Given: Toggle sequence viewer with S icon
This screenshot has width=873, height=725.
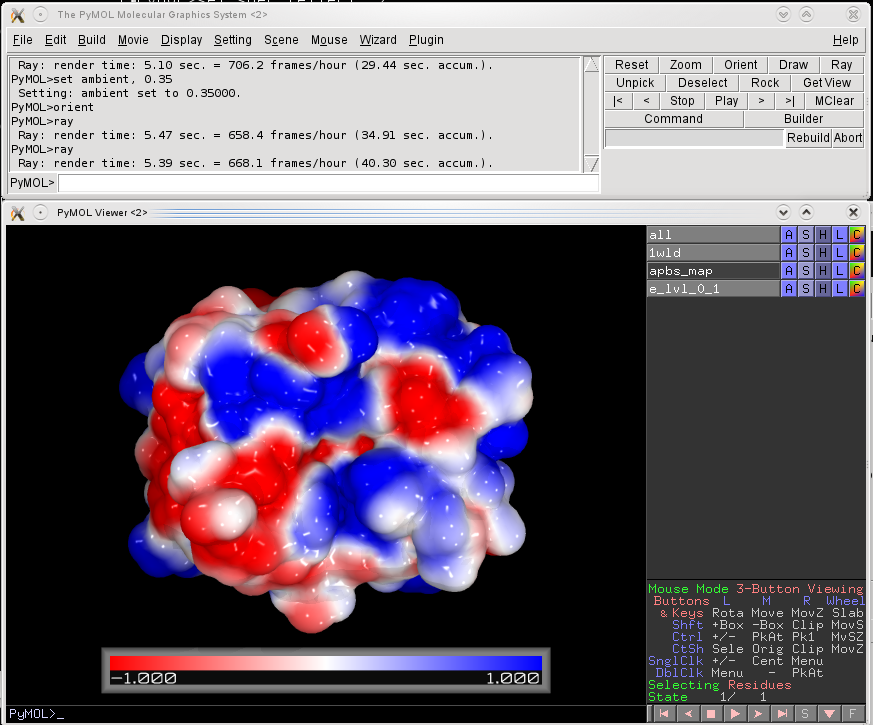Looking at the screenshot, I should click(x=805, y=713).
